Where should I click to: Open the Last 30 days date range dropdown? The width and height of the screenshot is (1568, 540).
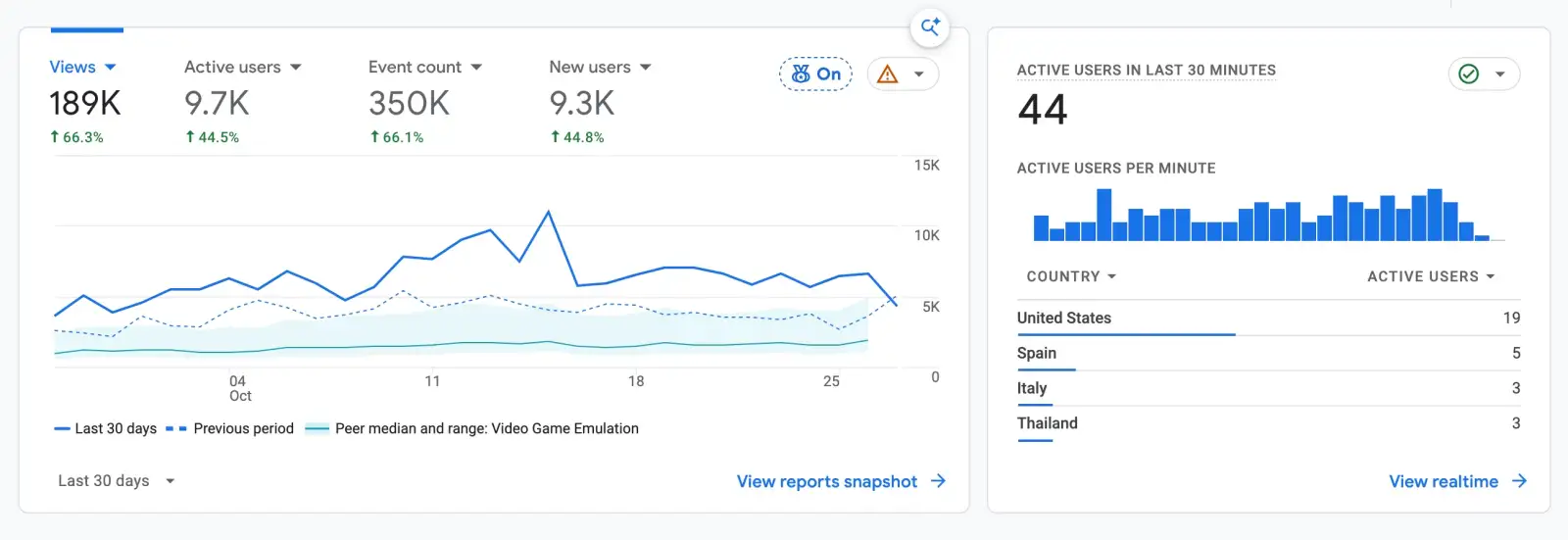[117, 481]
